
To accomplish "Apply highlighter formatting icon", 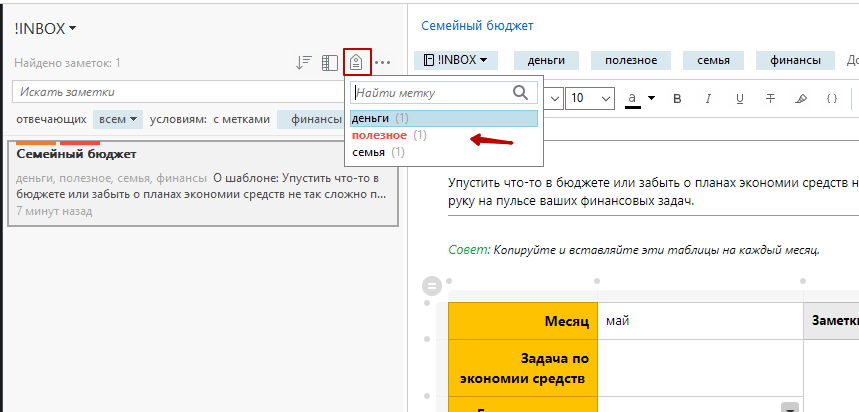I will (800, 98).
